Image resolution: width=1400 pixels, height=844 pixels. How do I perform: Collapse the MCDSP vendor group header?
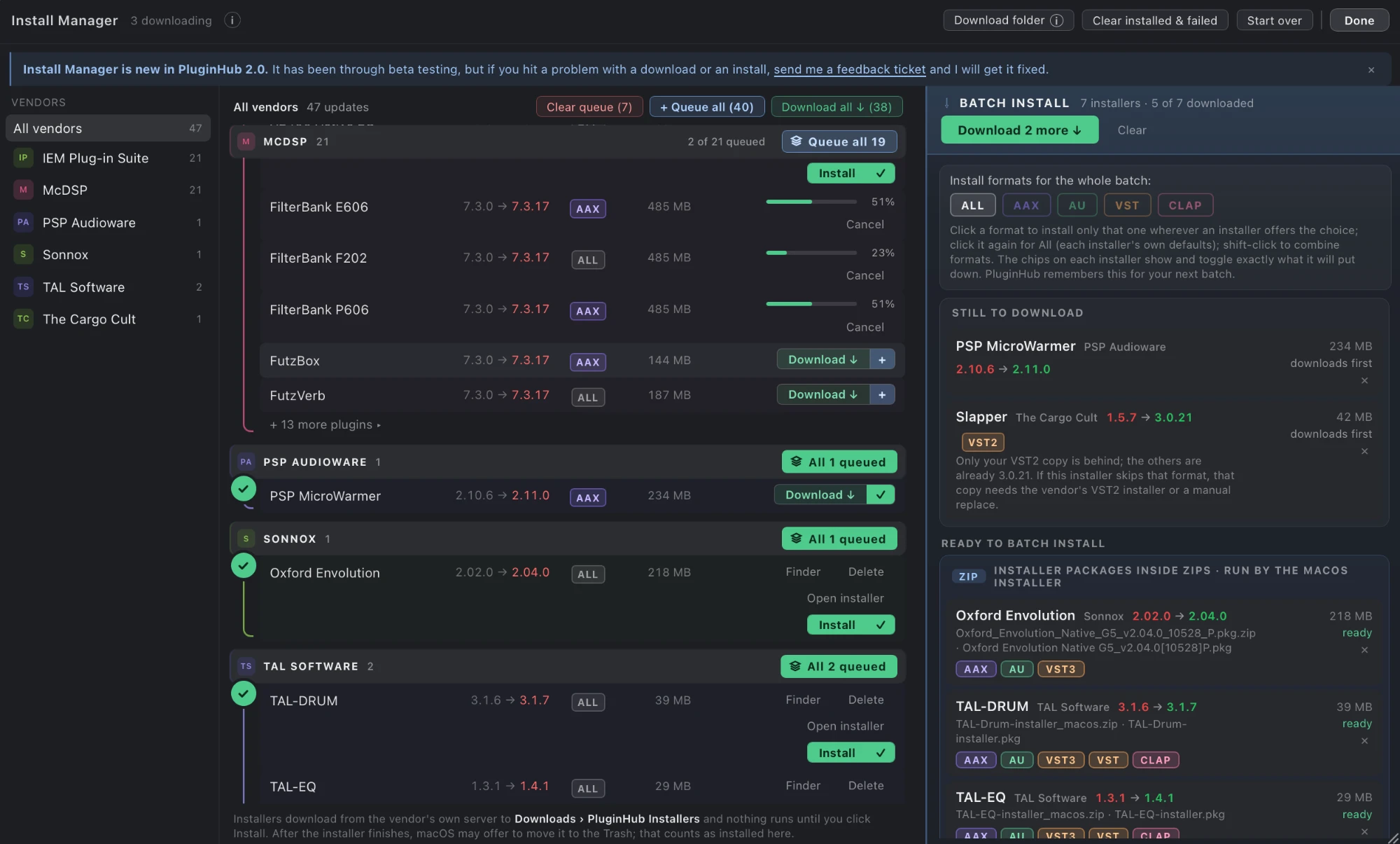(567, 141)
